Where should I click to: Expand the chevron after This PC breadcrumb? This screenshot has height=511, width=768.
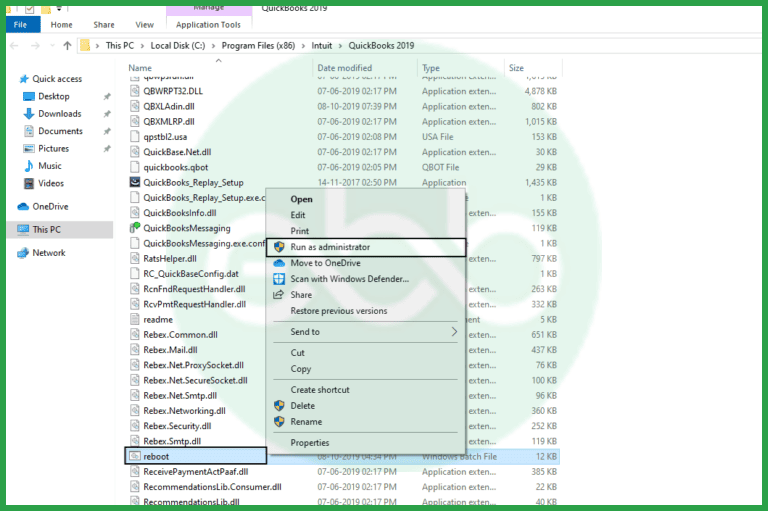[142, 46]
